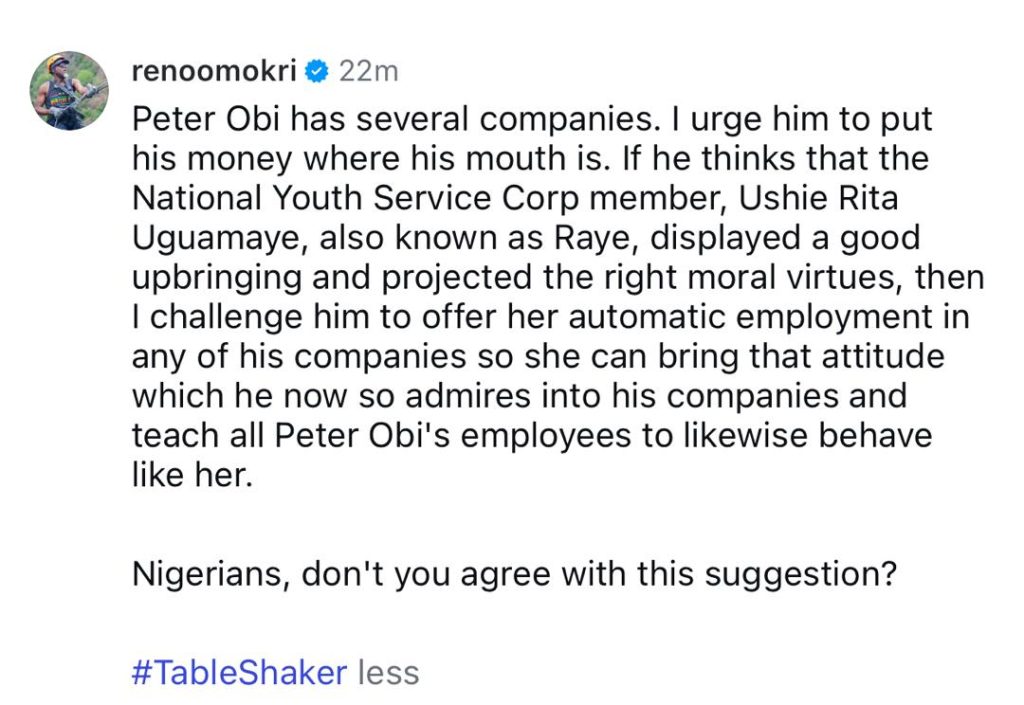
Task: Open renoomokri's profile picture
Action: pyautogui.click(x=69, y=91)
